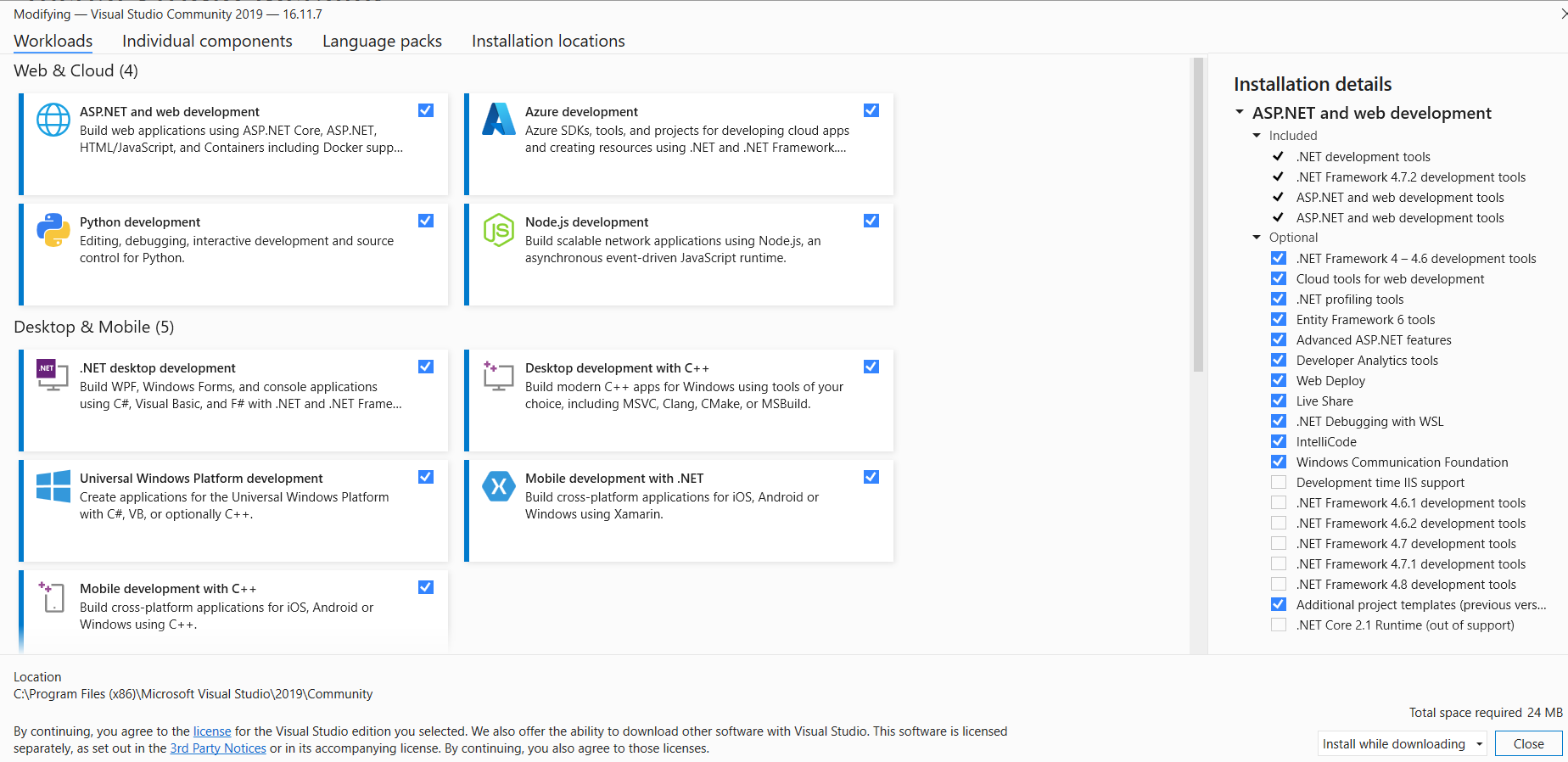Toggle .NET desktop development checkbox

[426, 367]
